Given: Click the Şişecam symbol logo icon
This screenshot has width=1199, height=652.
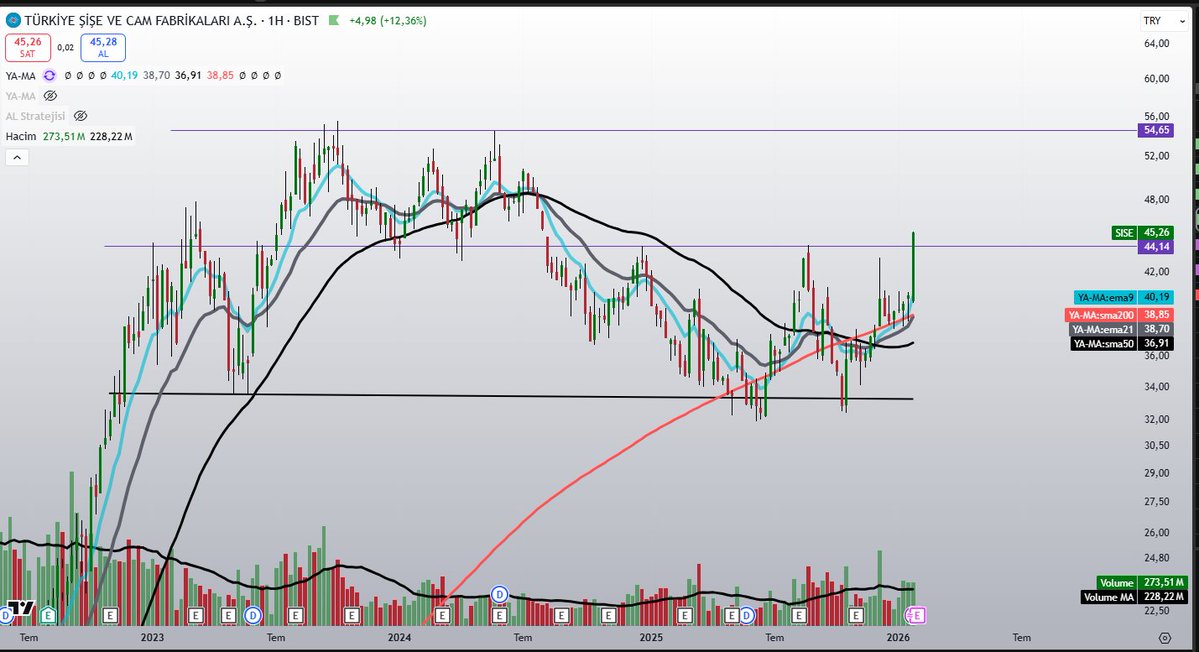Looking at the screenshot, I should click(x=13, y=21).
